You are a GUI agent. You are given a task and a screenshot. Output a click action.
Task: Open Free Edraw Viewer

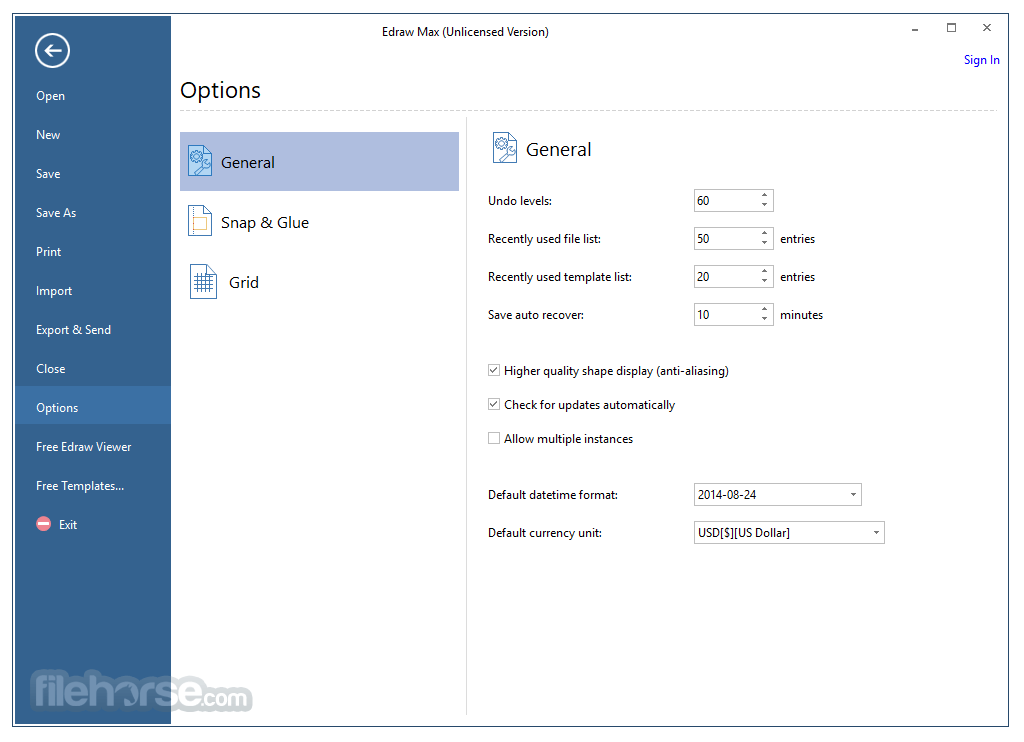tap(93, 447)
